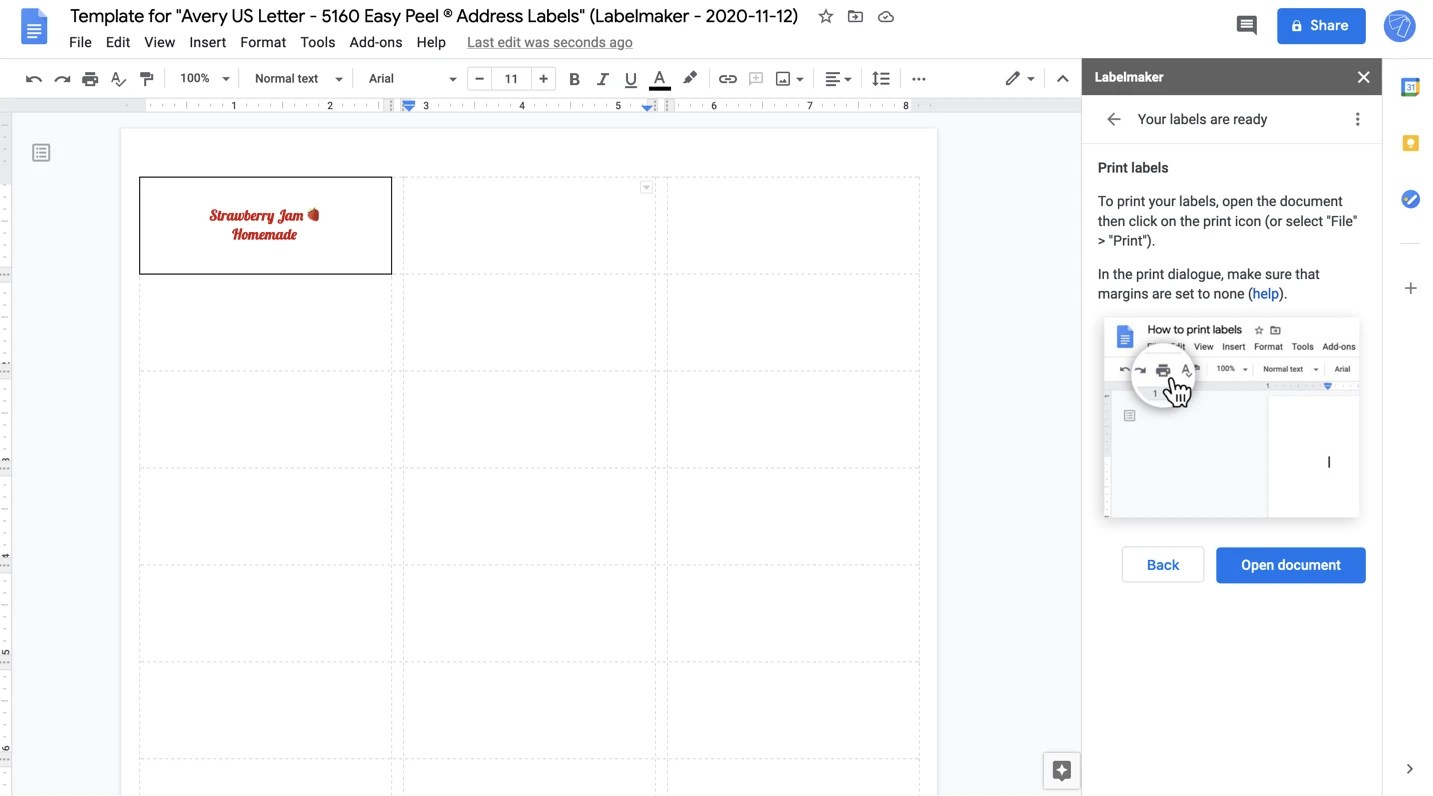Open the Explore panel at bottom right
Image resolution: width=1433 pixels, height=796 pixels.
coord(1061,770)
